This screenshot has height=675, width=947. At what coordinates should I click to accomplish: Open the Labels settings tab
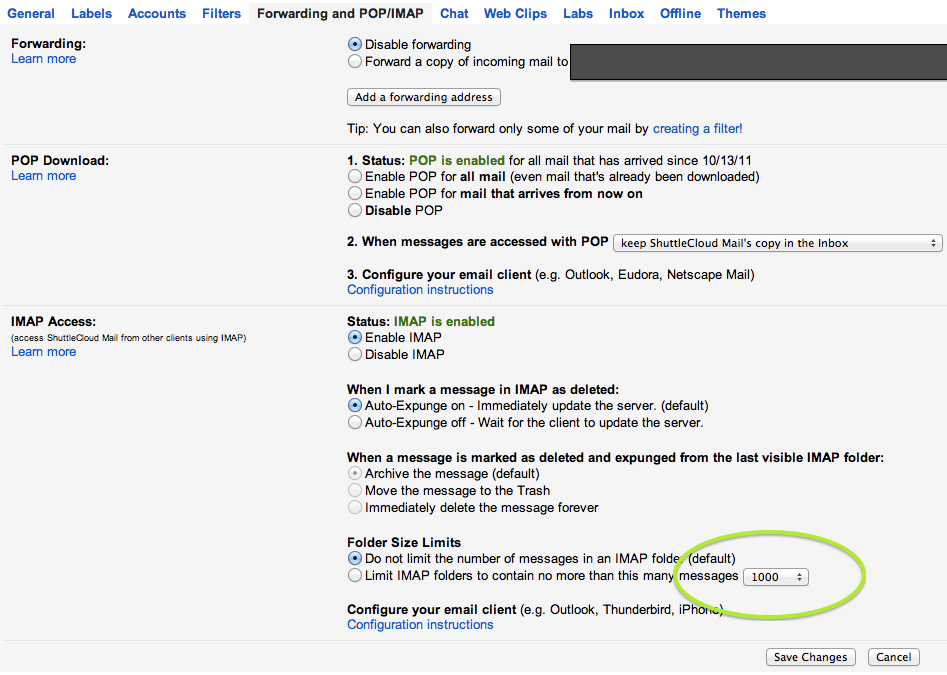(x=91, y=14)
